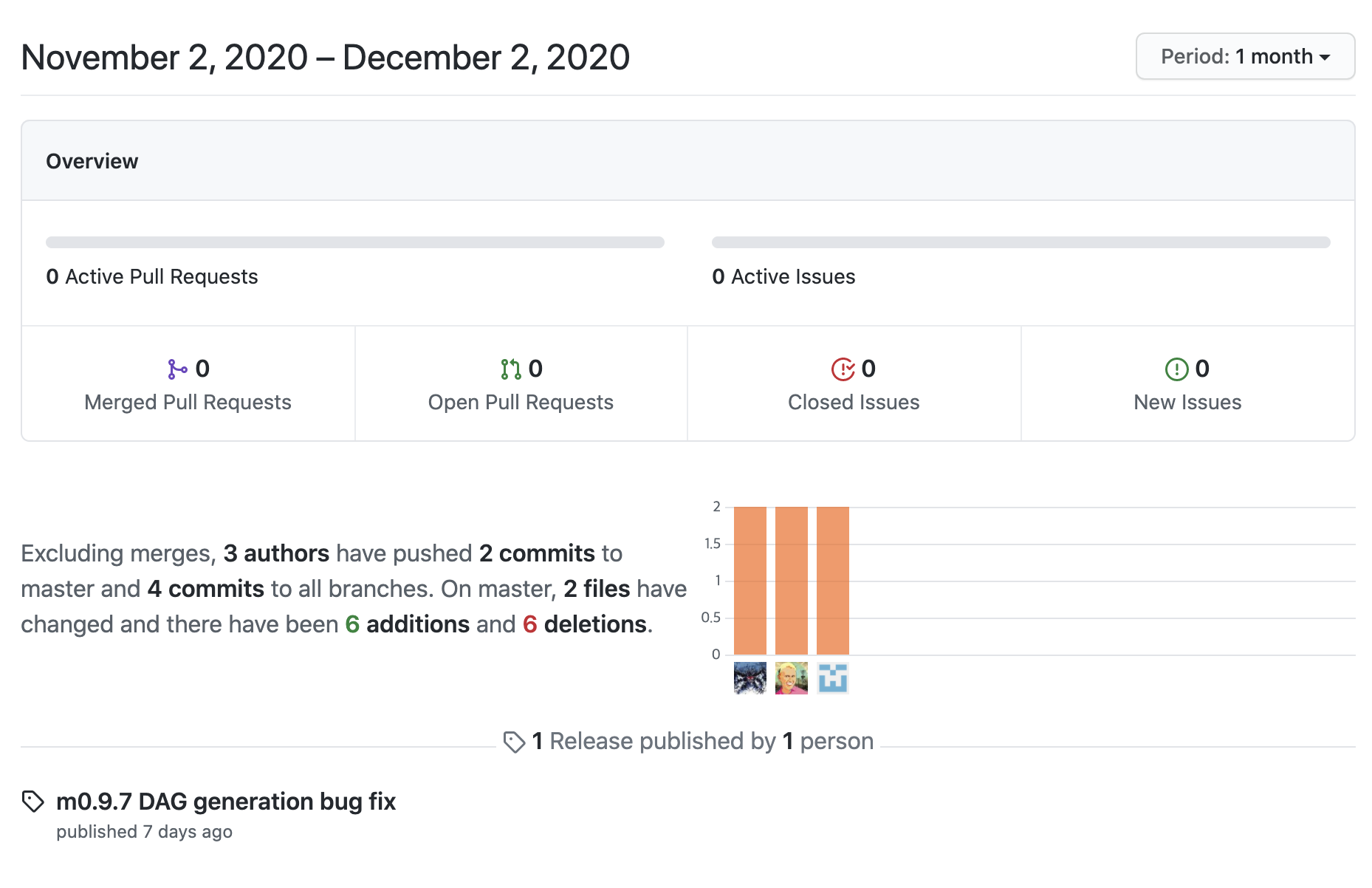Screen dimensions: 1372x888
Task: Click the second author's portrait avatar
Action: [x=792, y=678]
